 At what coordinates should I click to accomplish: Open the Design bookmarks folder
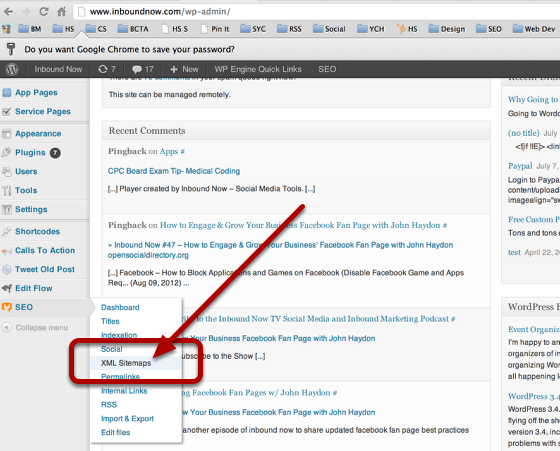click(x=447, y=29)
